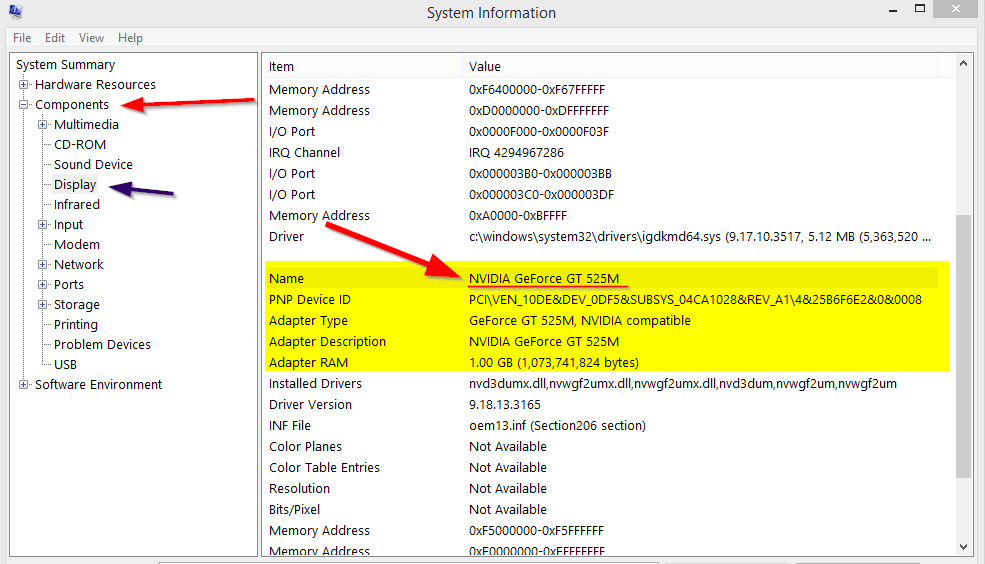Viewport: 985px width, 564px height.
Task: Select the PNP Device ID row
Action: click(602, 300)
